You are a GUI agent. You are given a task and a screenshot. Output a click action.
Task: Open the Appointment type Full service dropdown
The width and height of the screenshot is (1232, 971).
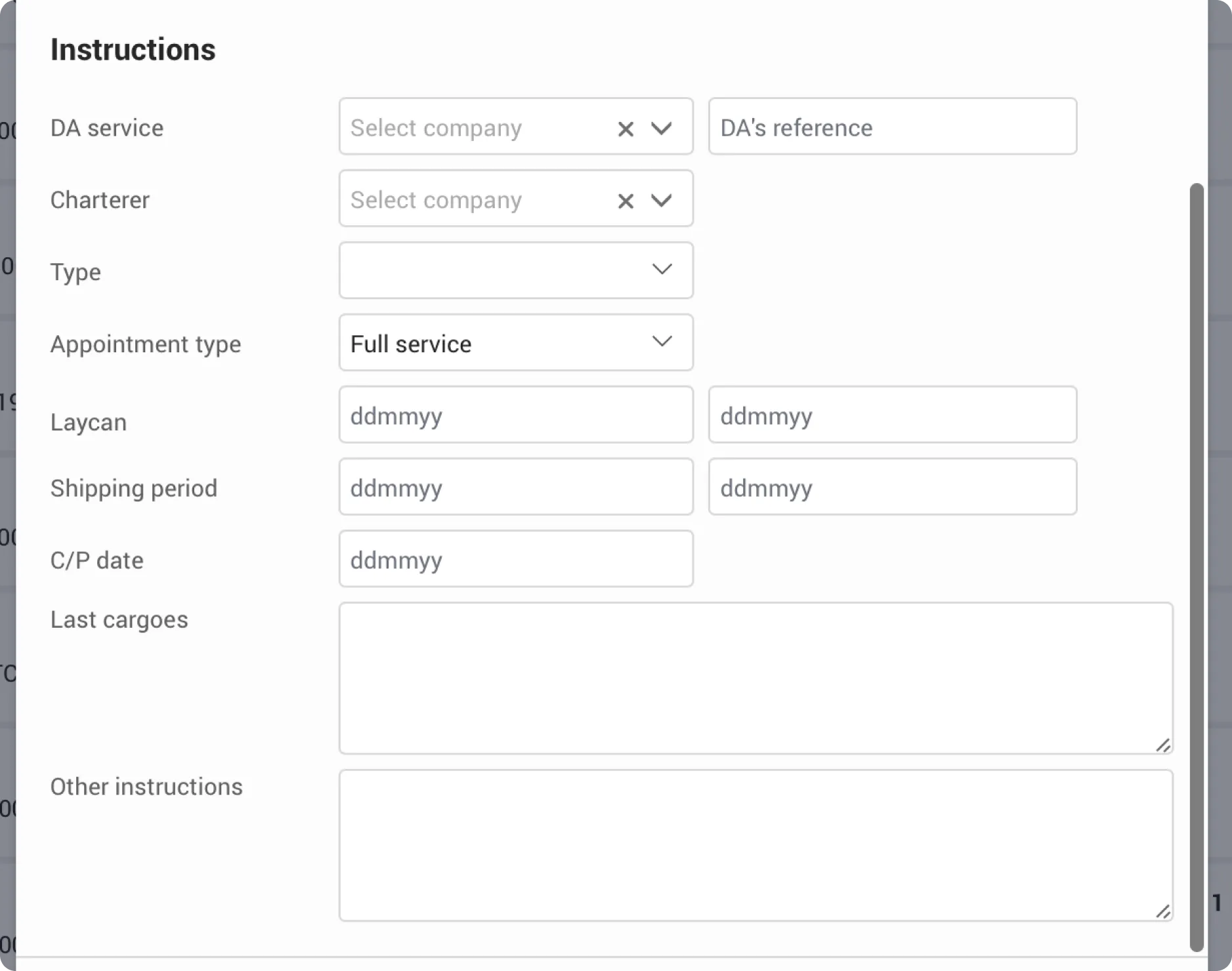tap(516, 342)
